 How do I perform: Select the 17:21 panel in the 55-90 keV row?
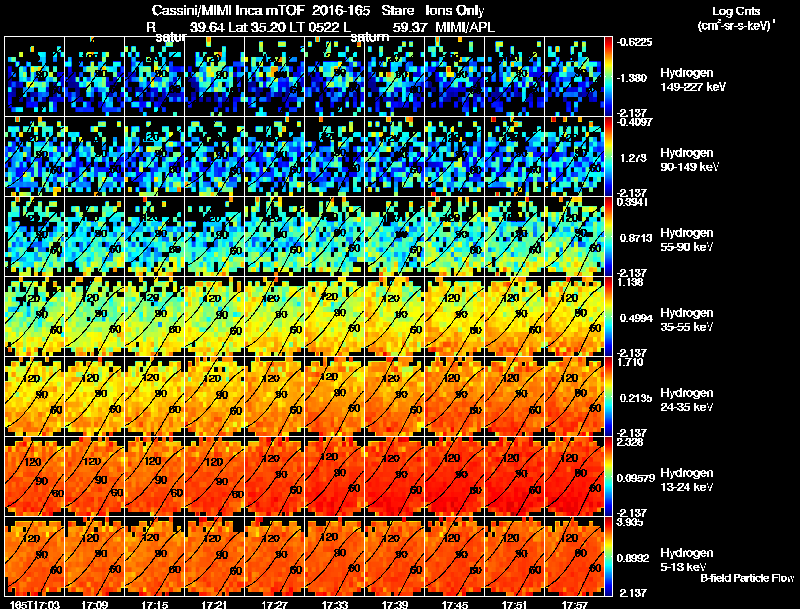coord(214,237)
